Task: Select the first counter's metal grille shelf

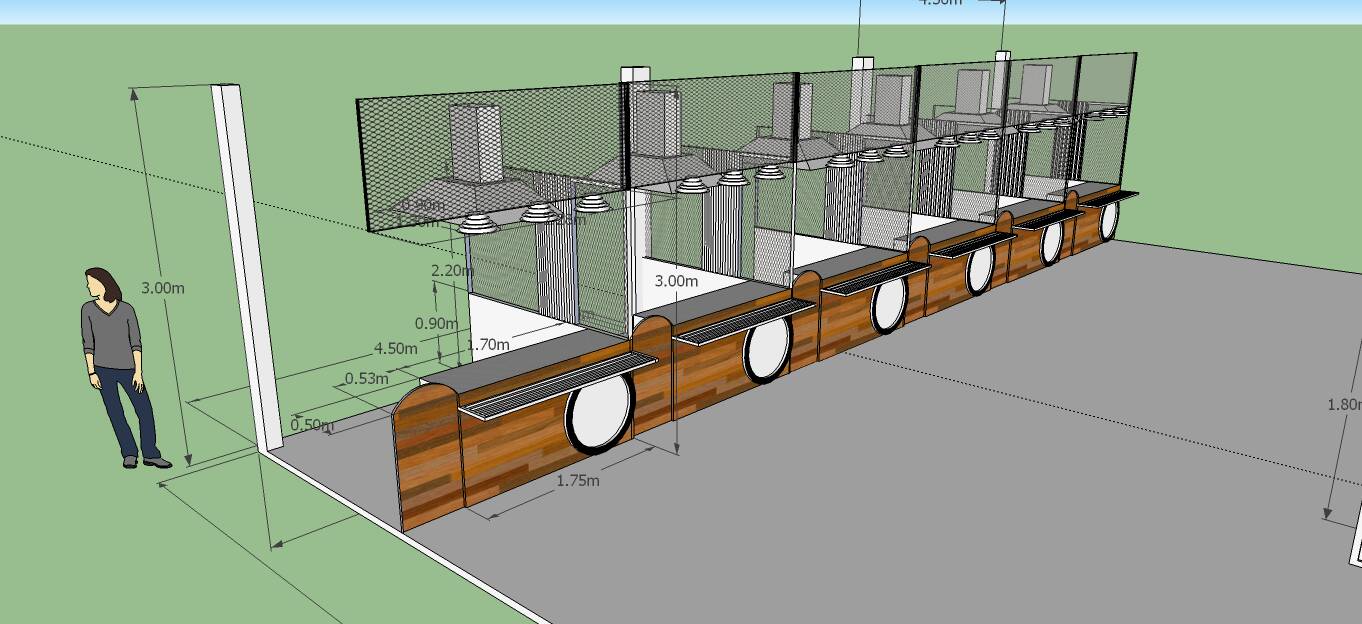Action: pos(557,384)
